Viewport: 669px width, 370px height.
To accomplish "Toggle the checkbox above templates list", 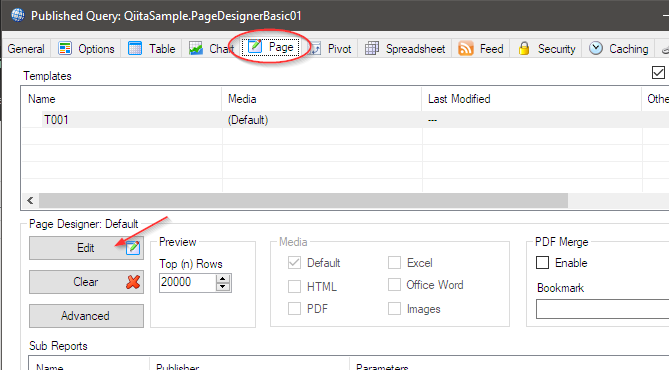I will 658,73.
